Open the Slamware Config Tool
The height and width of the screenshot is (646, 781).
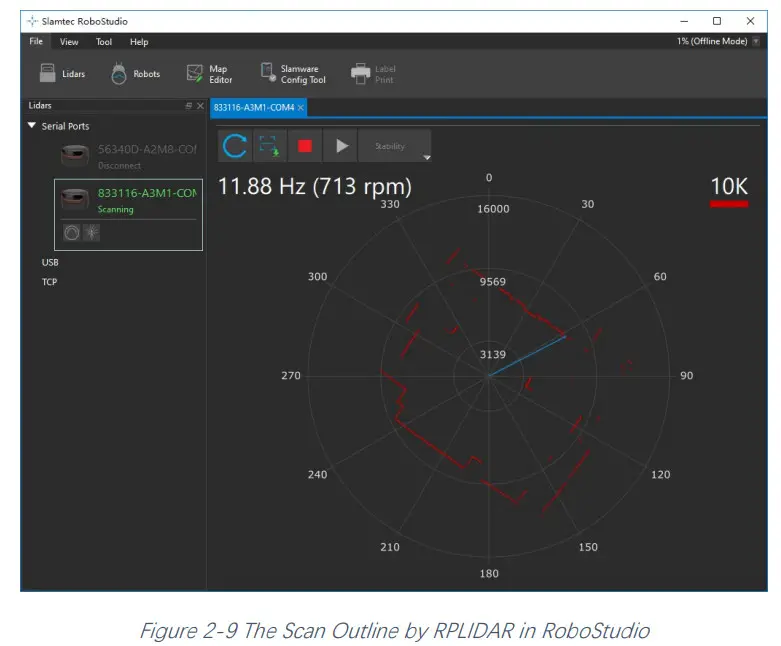293,74
